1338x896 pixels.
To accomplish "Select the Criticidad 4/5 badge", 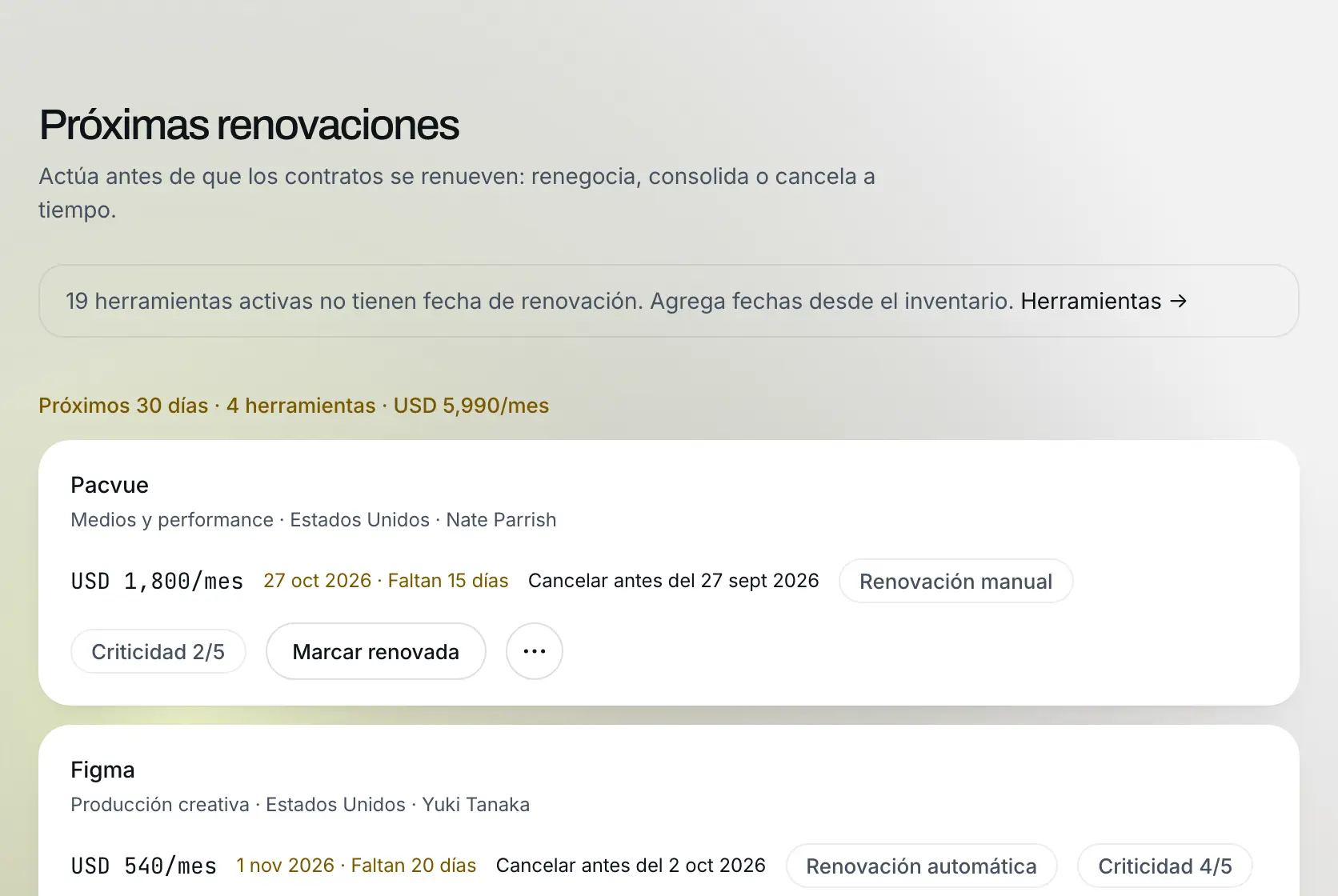I will tap(1164, 866).
